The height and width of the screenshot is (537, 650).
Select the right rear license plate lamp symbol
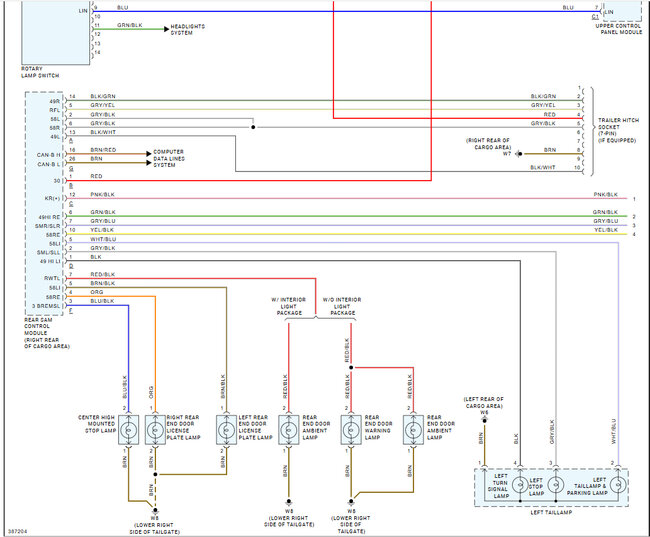[x=155, y=430]
